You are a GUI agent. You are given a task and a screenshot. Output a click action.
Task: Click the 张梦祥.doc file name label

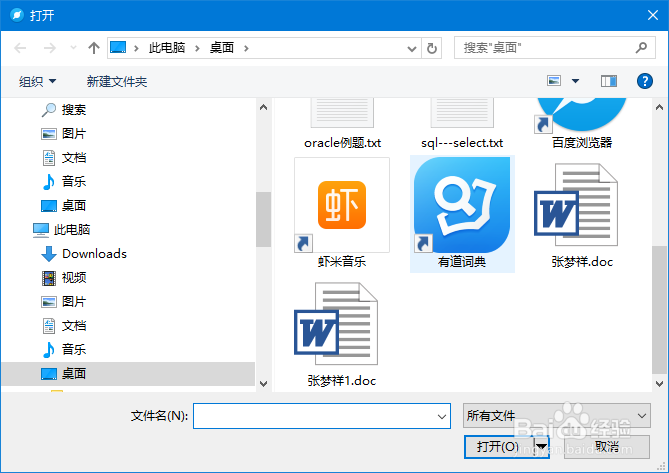pos(582,261)
